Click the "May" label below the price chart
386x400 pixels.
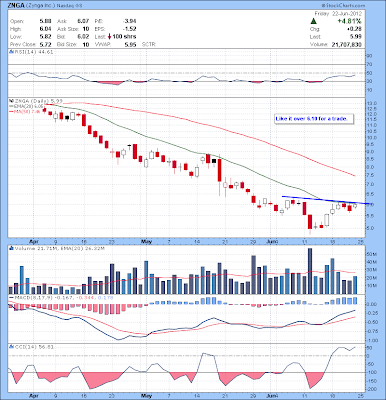point(146,241)
